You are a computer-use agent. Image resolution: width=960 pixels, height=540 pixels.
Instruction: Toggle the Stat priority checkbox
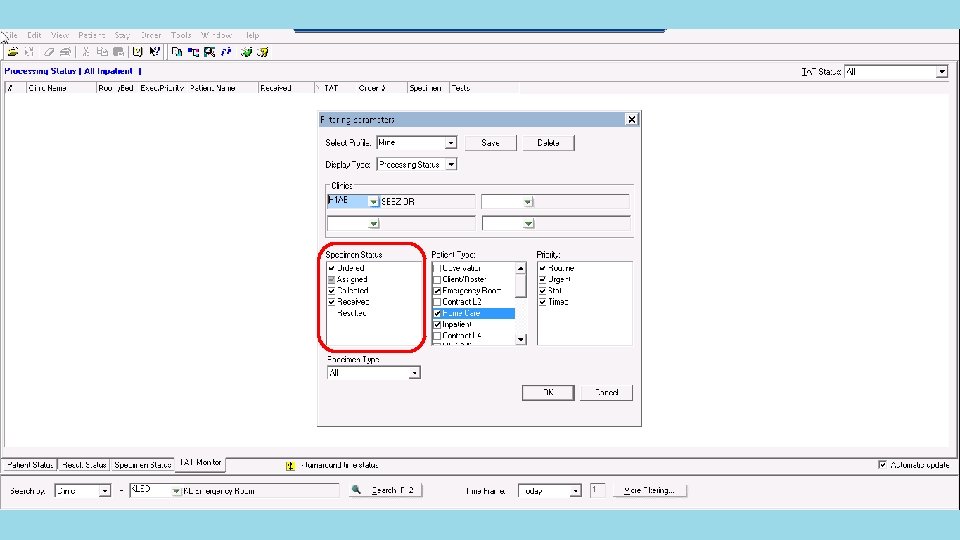pos(542,291)
